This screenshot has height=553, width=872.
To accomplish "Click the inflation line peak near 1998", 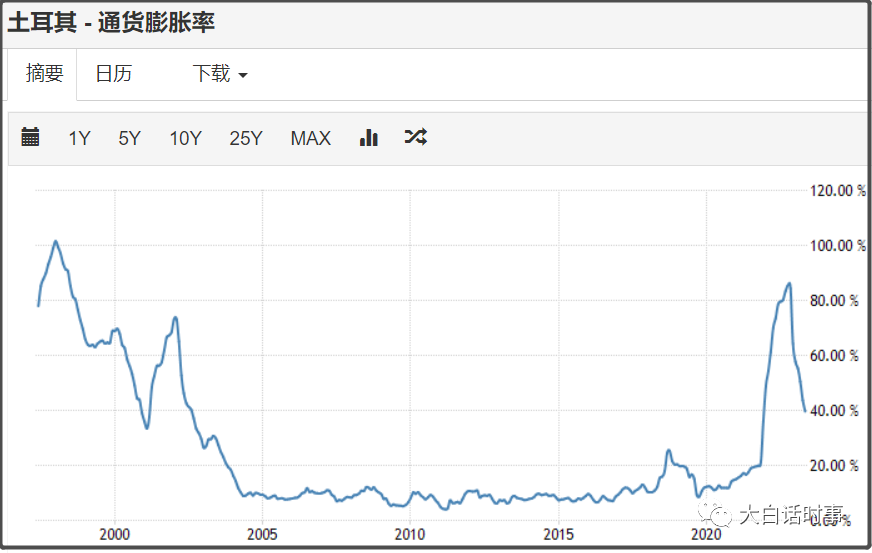I will [x=56, y=241].
